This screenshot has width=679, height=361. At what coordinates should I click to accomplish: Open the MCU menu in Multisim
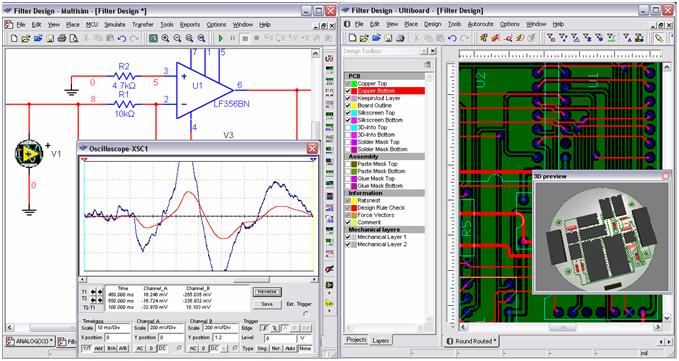coord(92,25)
